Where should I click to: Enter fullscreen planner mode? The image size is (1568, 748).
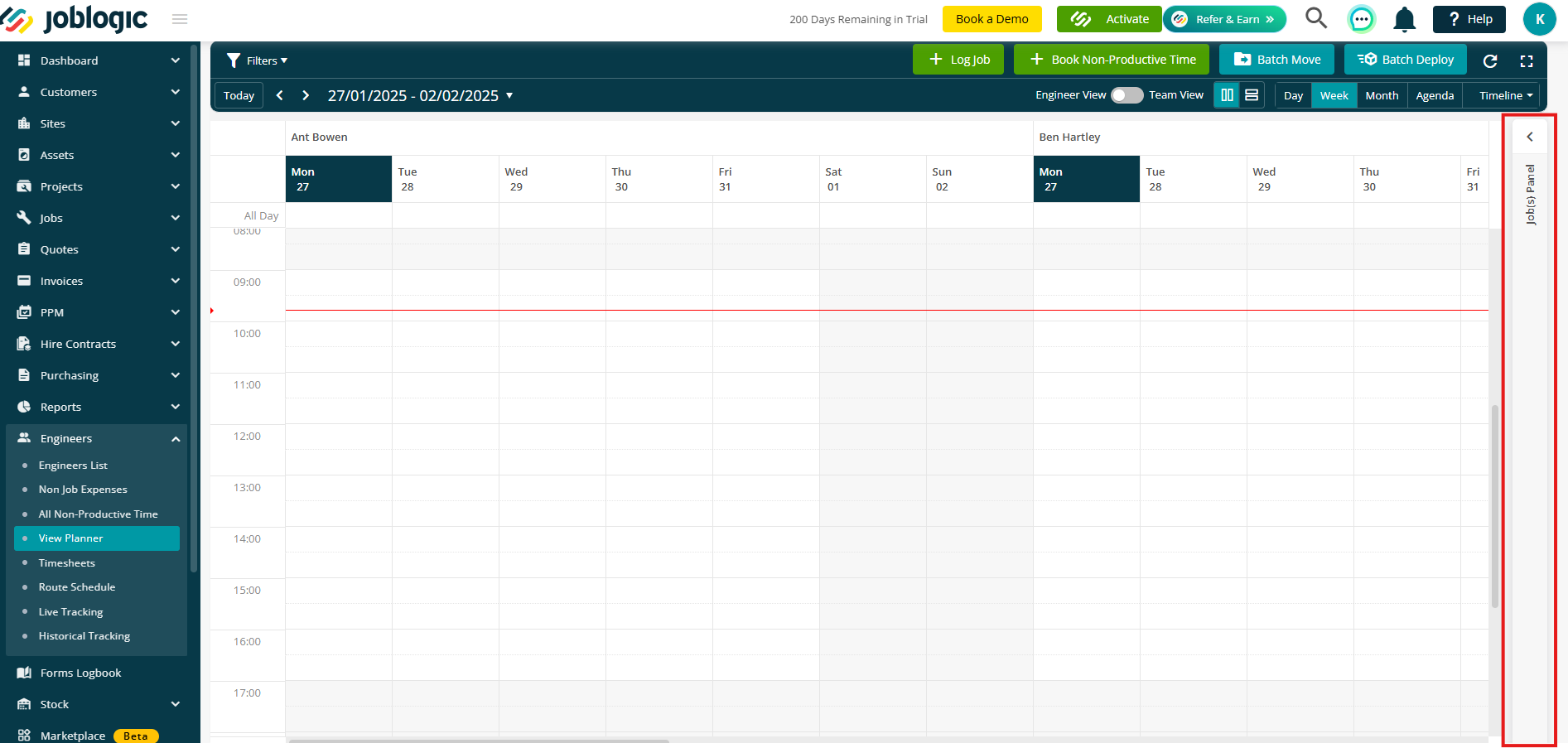click(1527, 60)
